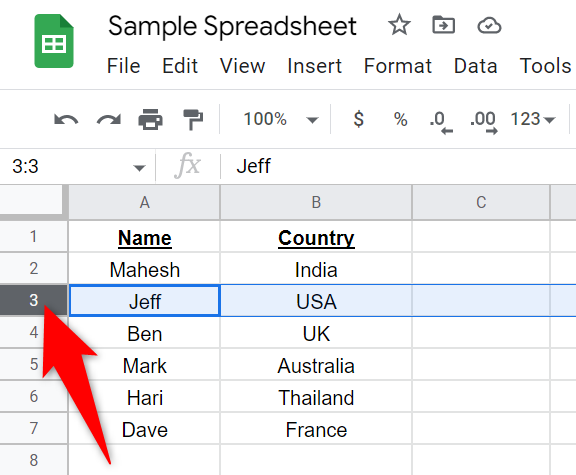Image resolution: width=576 pixels, height=475 pixels.
Task: Select the row 5 header
Action: 34,364
